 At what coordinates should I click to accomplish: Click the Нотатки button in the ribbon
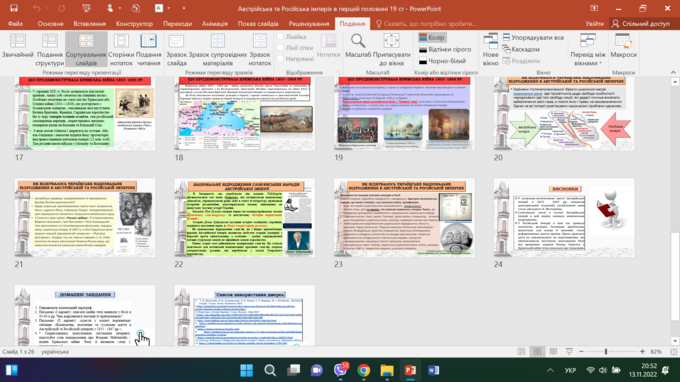coord(328,46)
